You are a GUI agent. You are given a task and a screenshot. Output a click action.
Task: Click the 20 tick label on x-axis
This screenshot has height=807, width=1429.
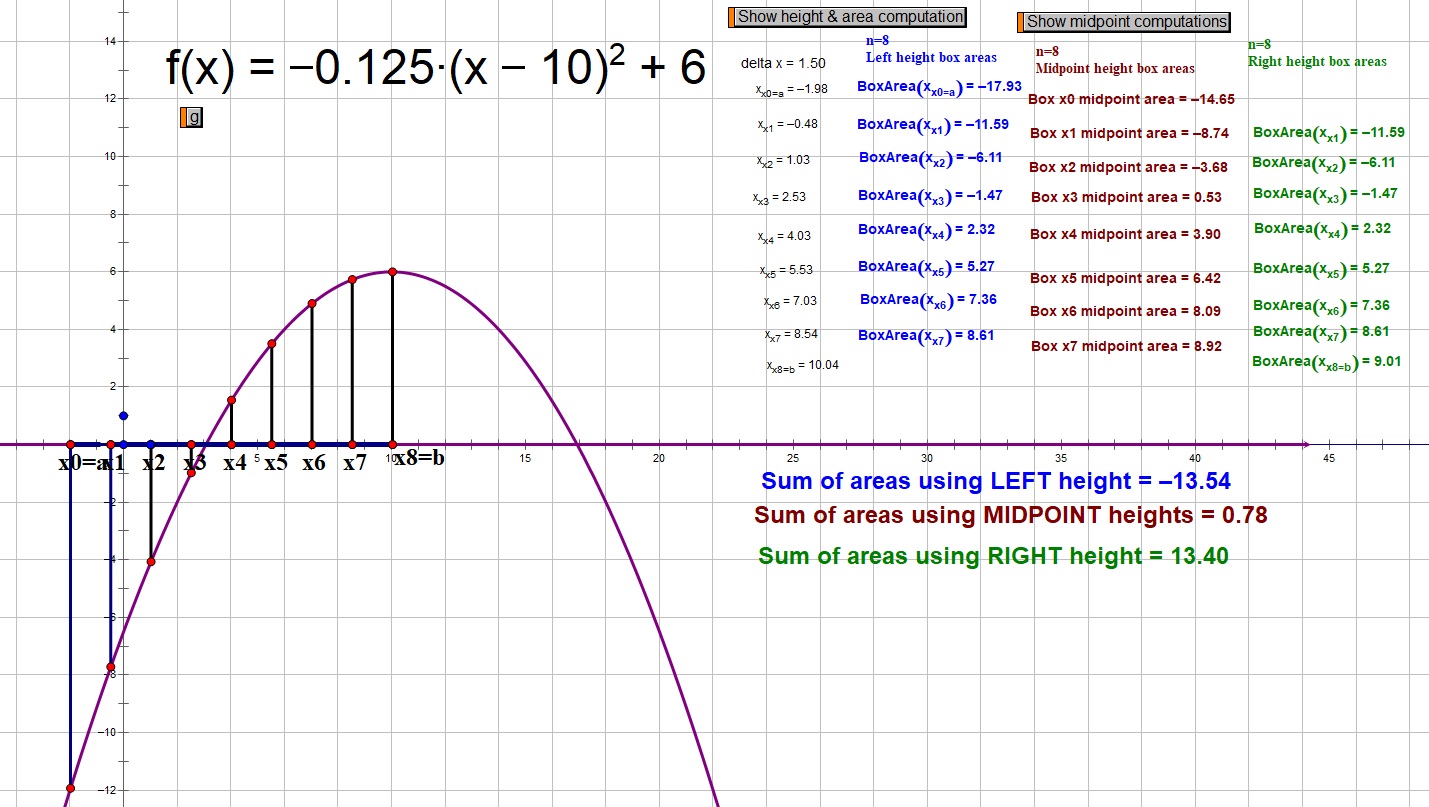coord(658,458)
